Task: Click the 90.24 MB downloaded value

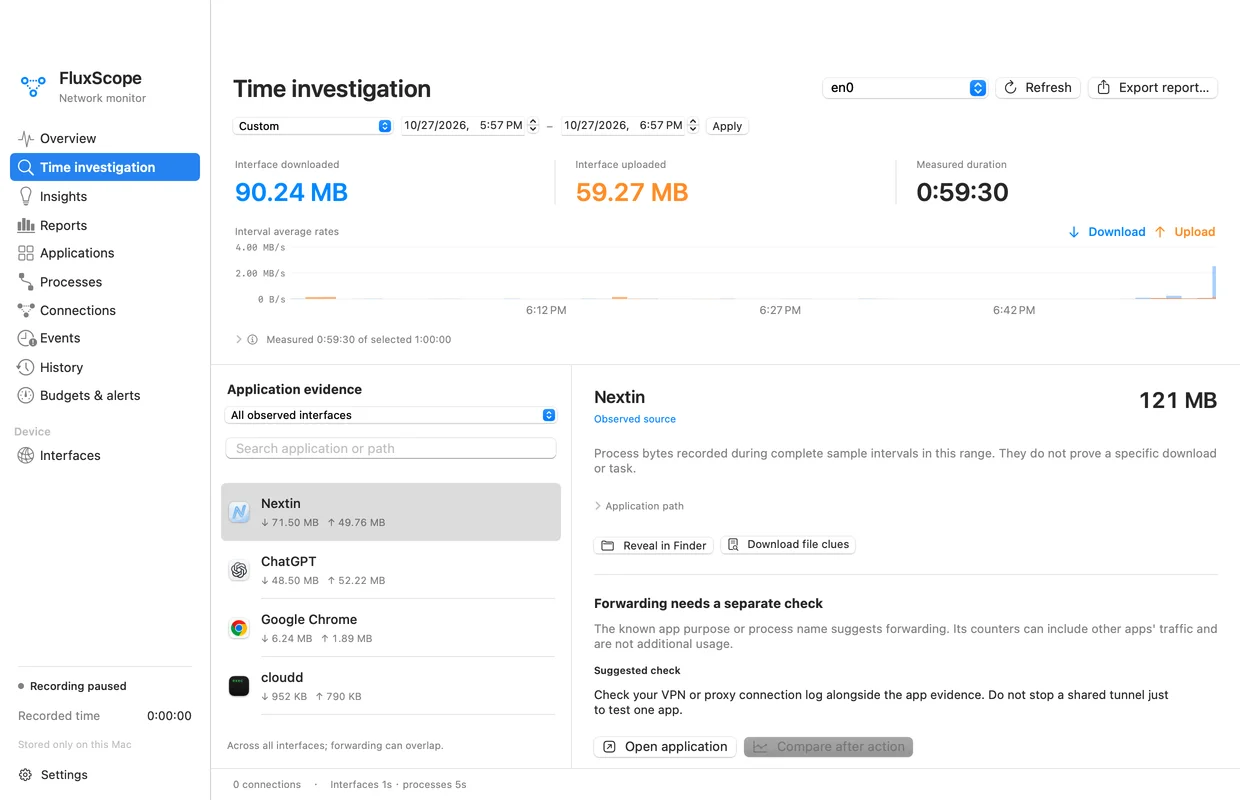Action: [x=291, y=192]
